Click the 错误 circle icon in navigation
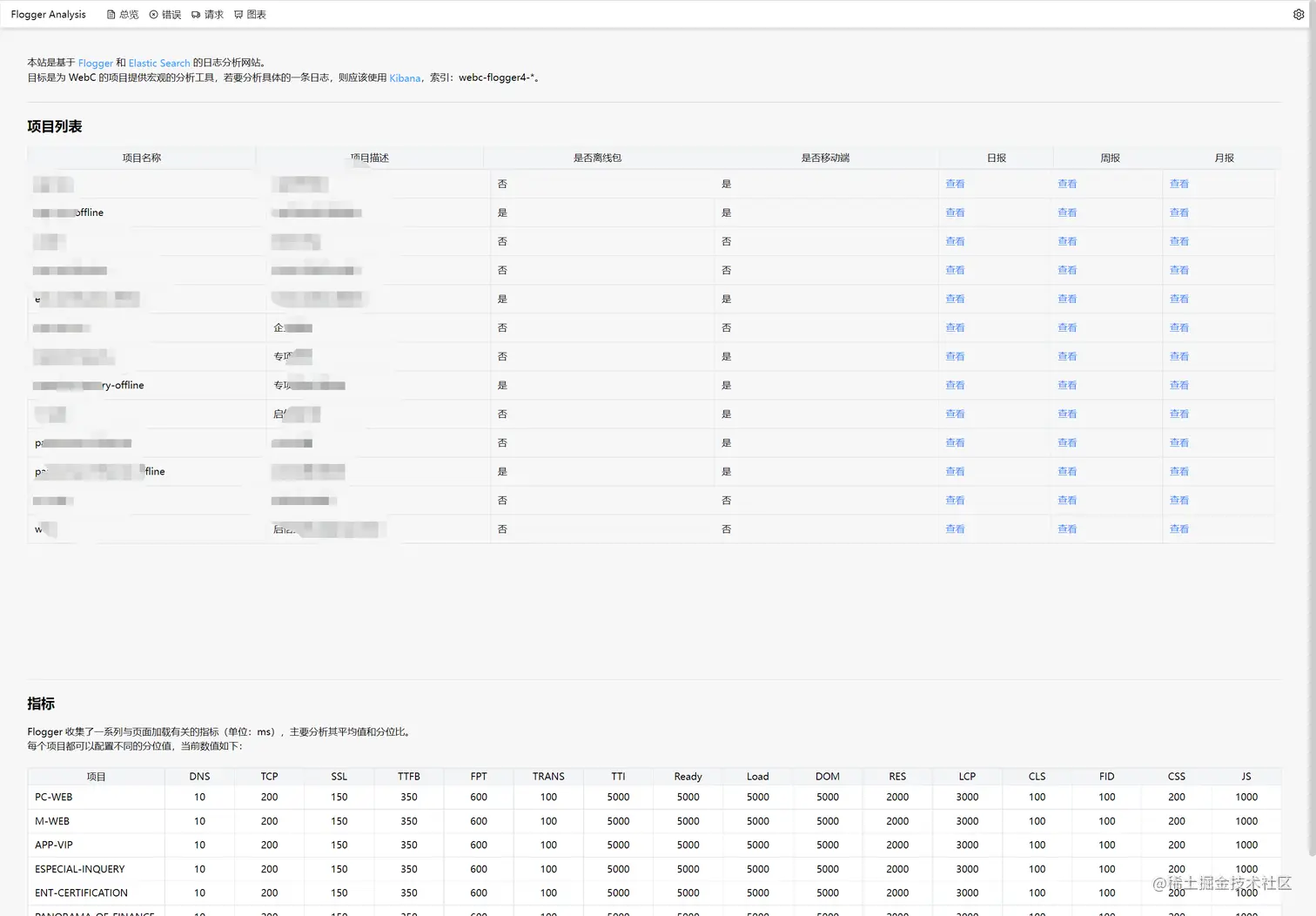Image resolution: width=1316 pixels, height=916 pixels. [154, 15]
